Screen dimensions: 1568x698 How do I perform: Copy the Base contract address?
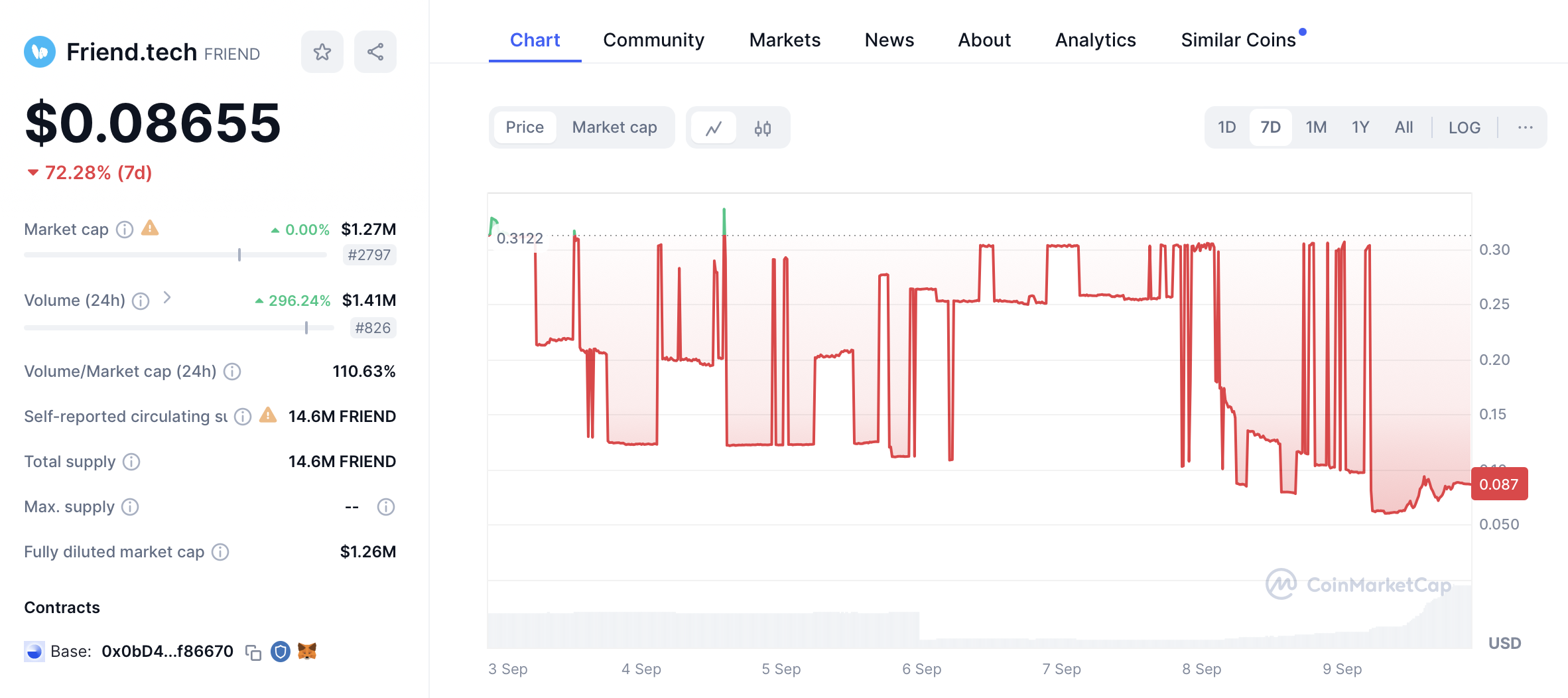pos(253,652)
